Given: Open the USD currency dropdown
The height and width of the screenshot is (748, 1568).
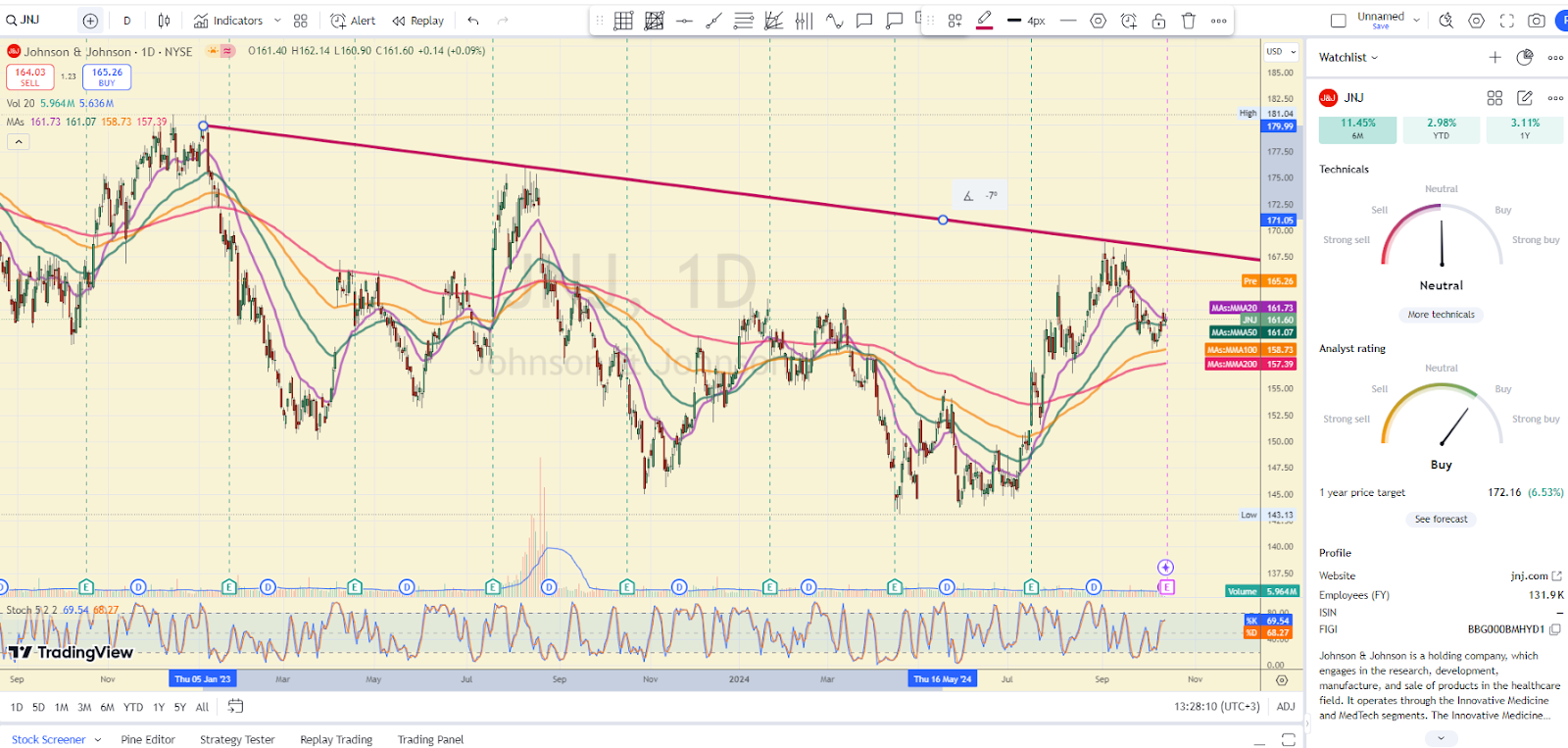Looking at the screenshot, I should point(1281,52).
